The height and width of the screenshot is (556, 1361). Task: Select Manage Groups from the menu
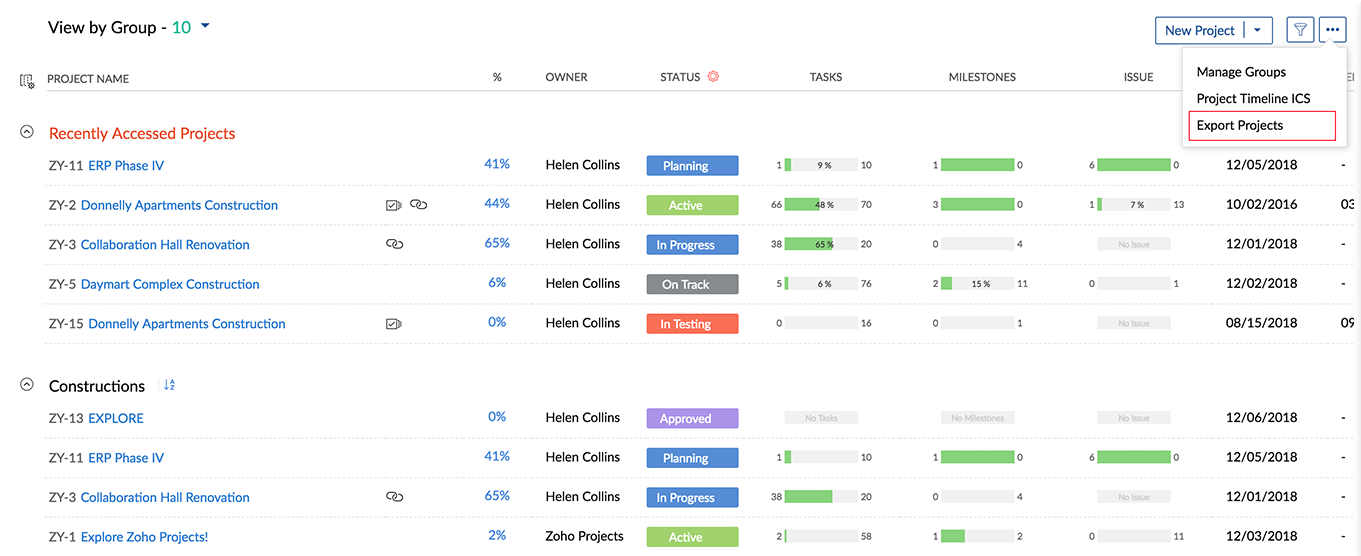tap(1241, 72)
